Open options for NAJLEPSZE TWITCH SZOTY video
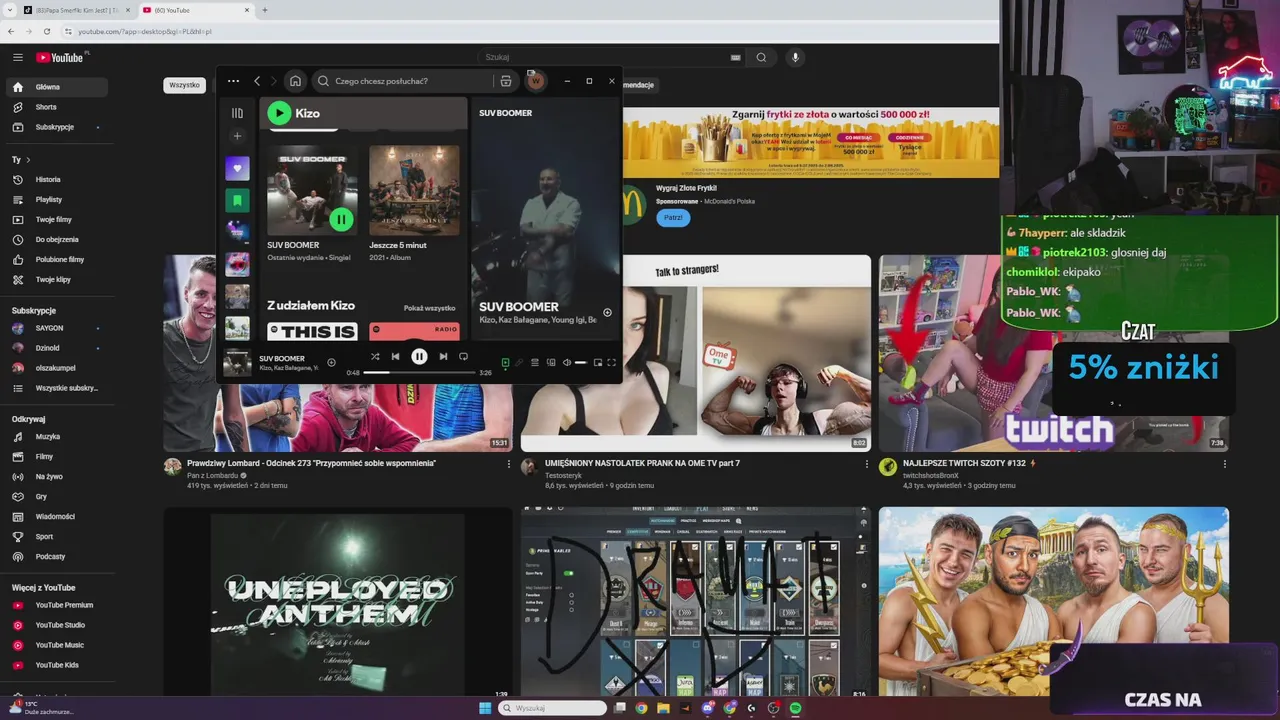Image resolution: width=1280 pixels, height=720 pixels. click(1224, 464)
